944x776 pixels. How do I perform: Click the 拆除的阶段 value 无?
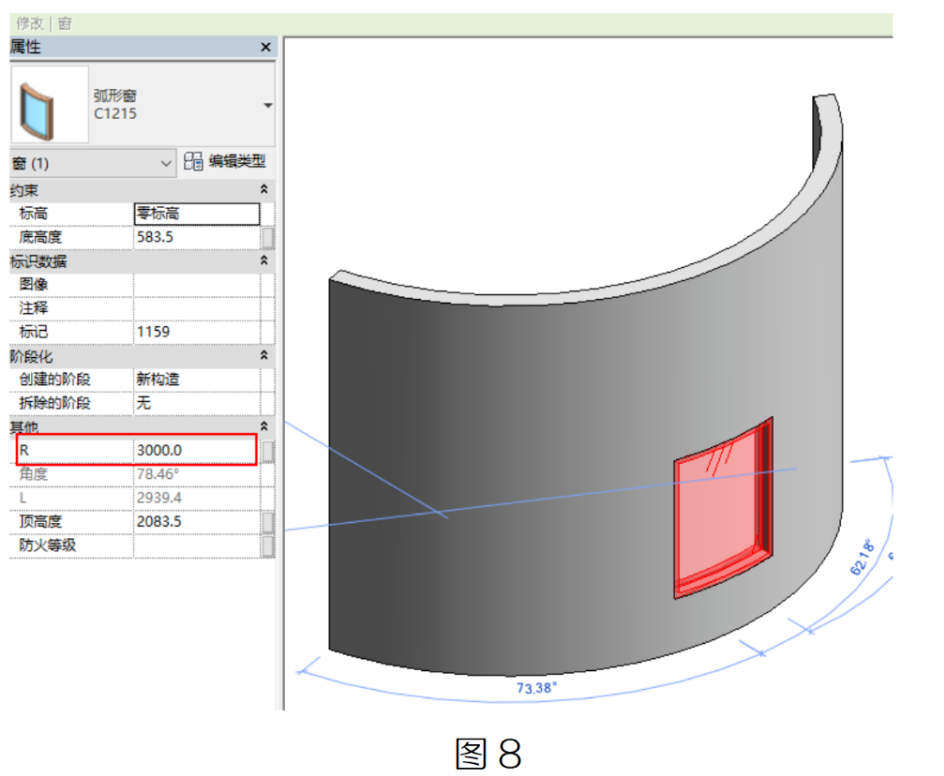tap(197, 403)
